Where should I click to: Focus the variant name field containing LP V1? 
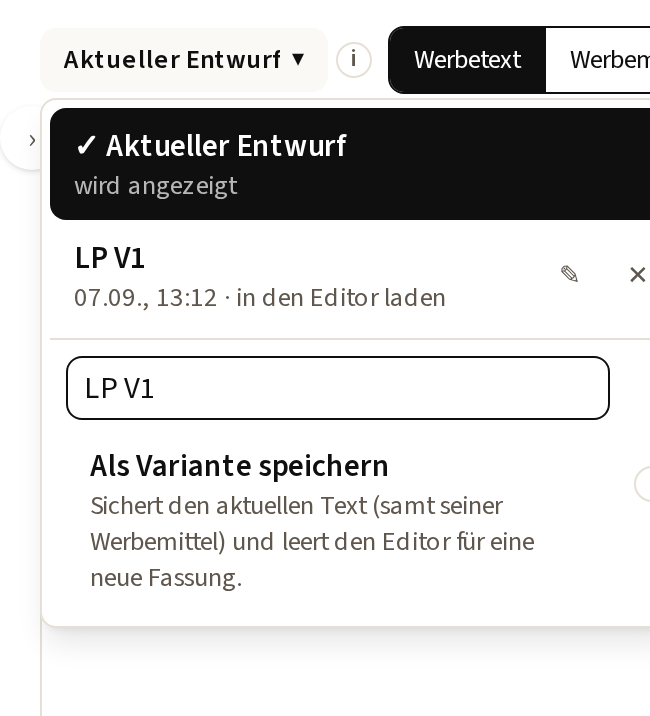click(x=338, y=388)
